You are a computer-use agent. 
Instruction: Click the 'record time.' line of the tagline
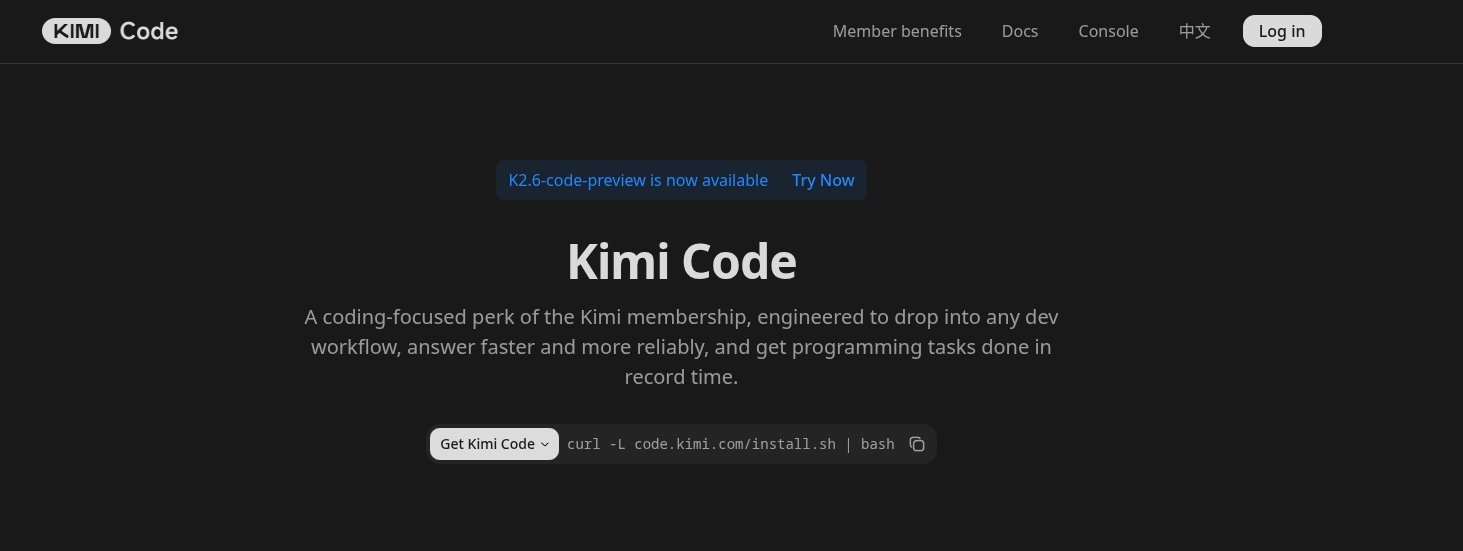681,378
